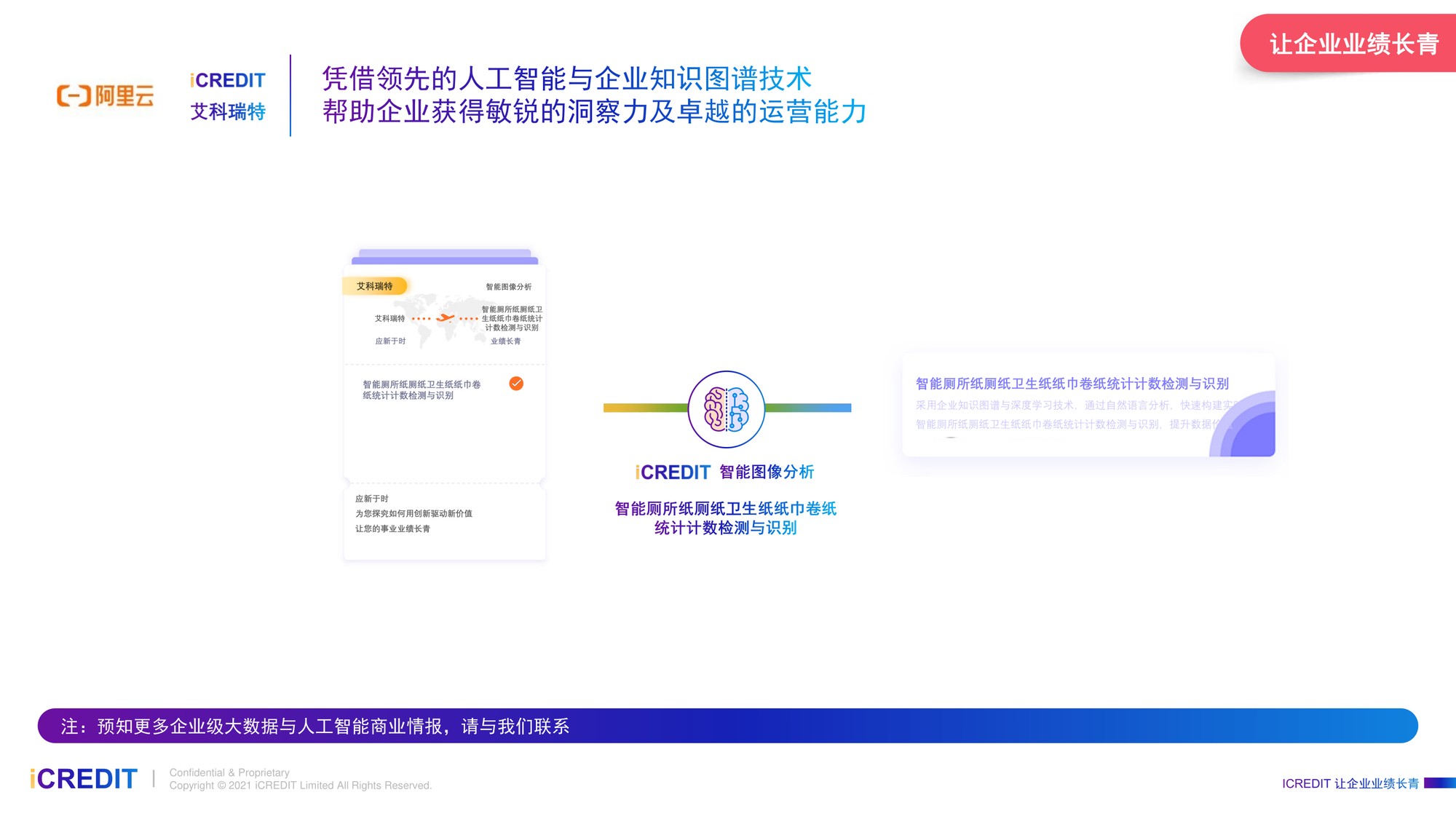Image resolution: width=1456 pixels, height=819 pixels.
Task: Click the 应新于时 text under map
Action: point(390,341)
